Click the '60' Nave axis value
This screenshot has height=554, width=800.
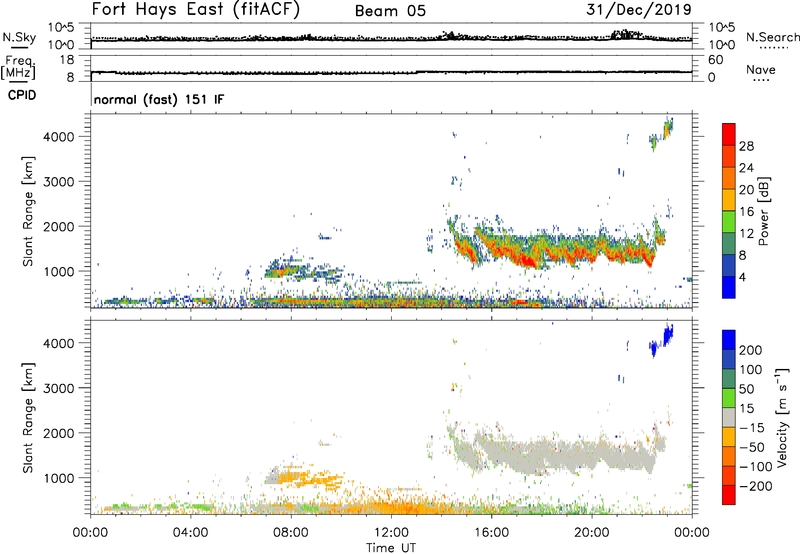(x=716, y=60)
